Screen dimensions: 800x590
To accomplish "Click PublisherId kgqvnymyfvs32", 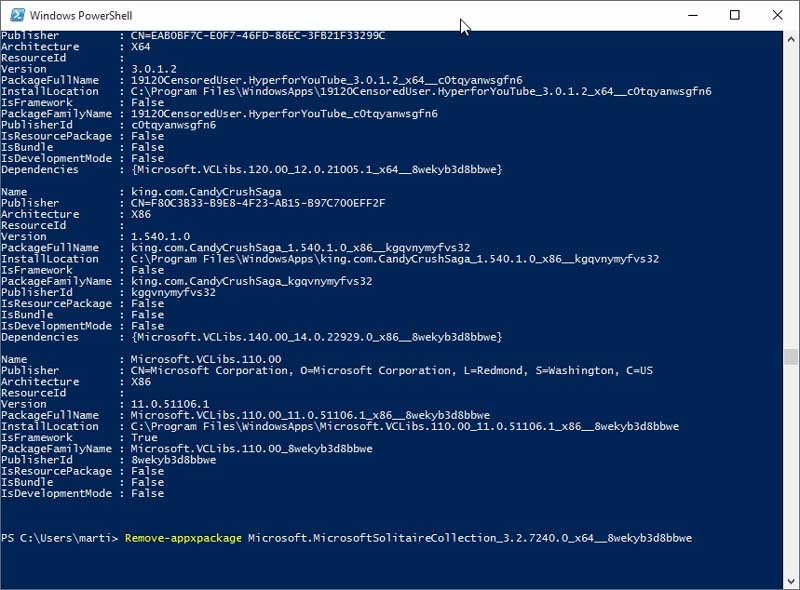I will pyautogui.click(x=173, y=292).
